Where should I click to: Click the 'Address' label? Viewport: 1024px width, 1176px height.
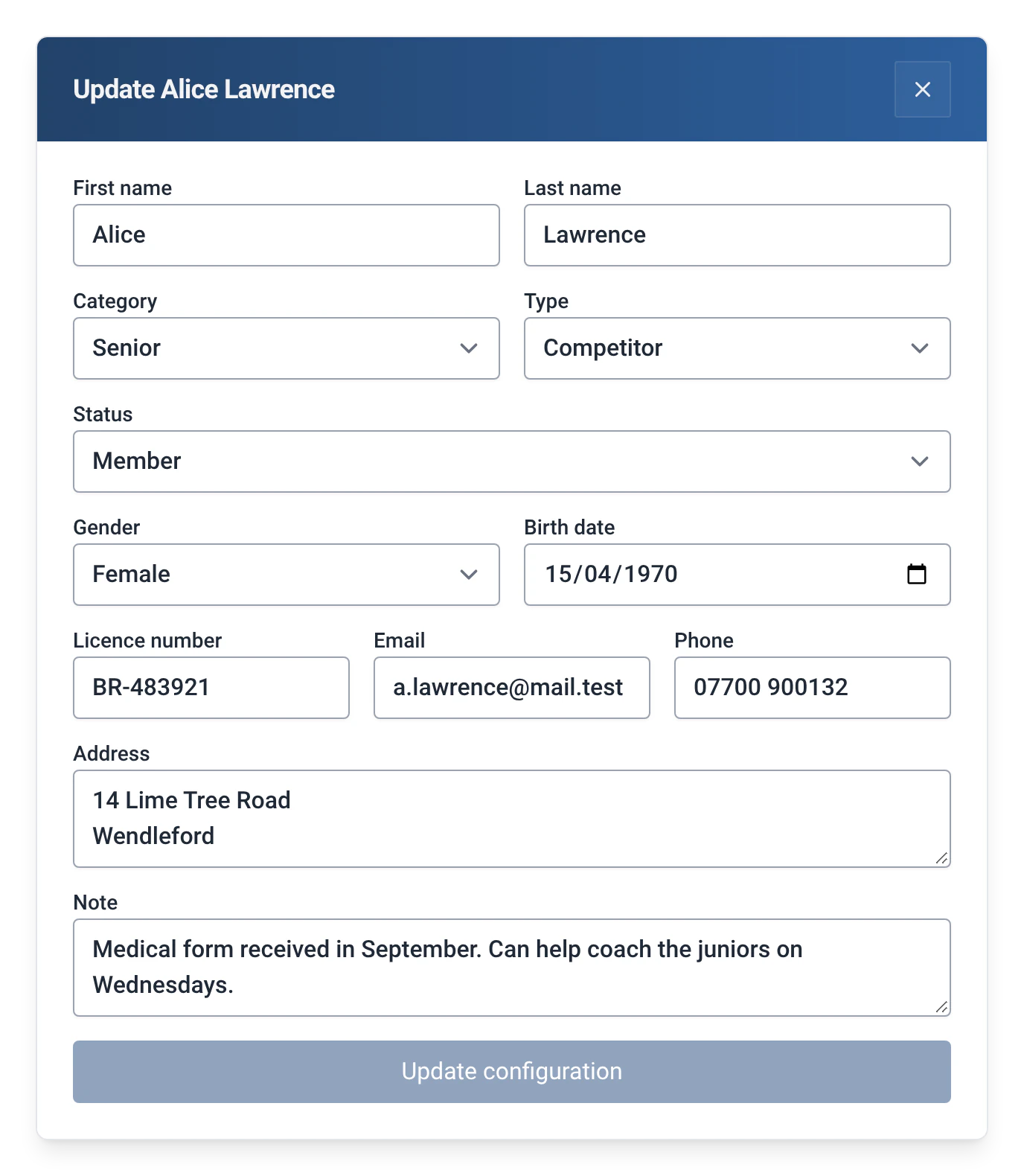pos(112,753)
